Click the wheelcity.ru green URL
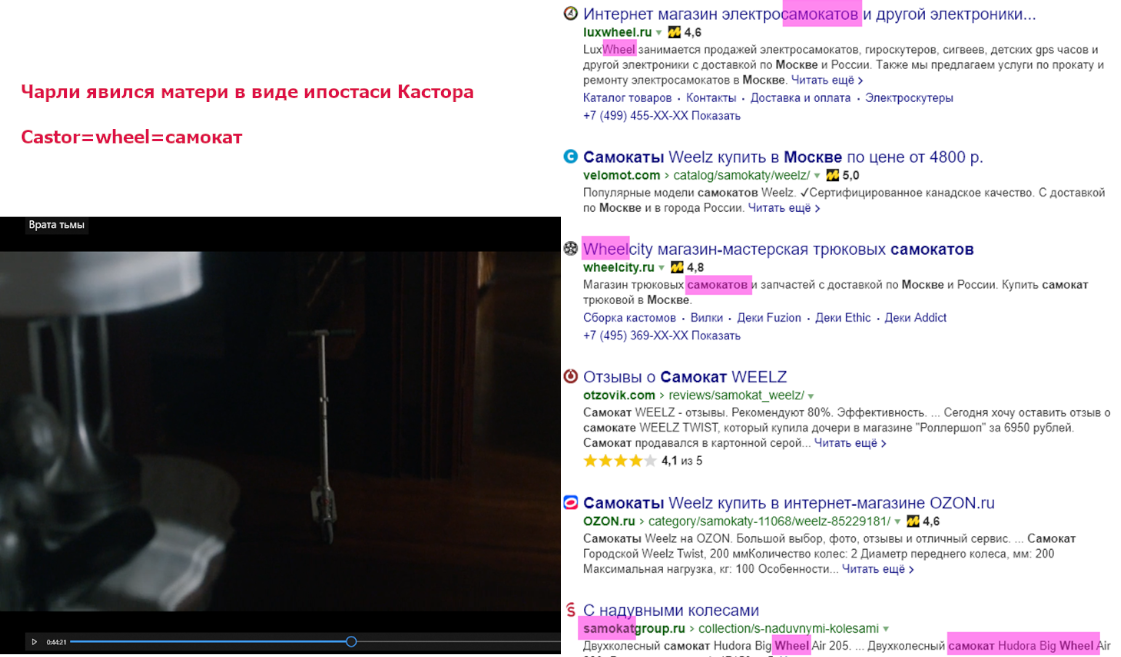 click(x=618, y=267)
